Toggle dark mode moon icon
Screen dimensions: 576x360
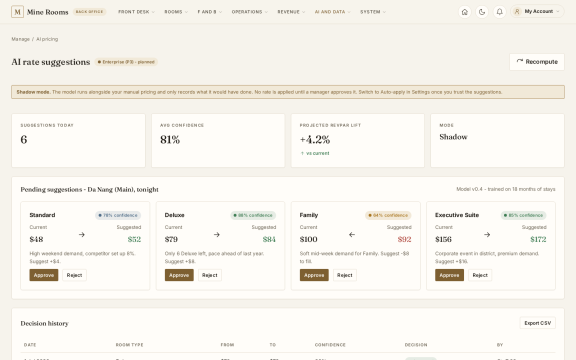click(482, 12)
